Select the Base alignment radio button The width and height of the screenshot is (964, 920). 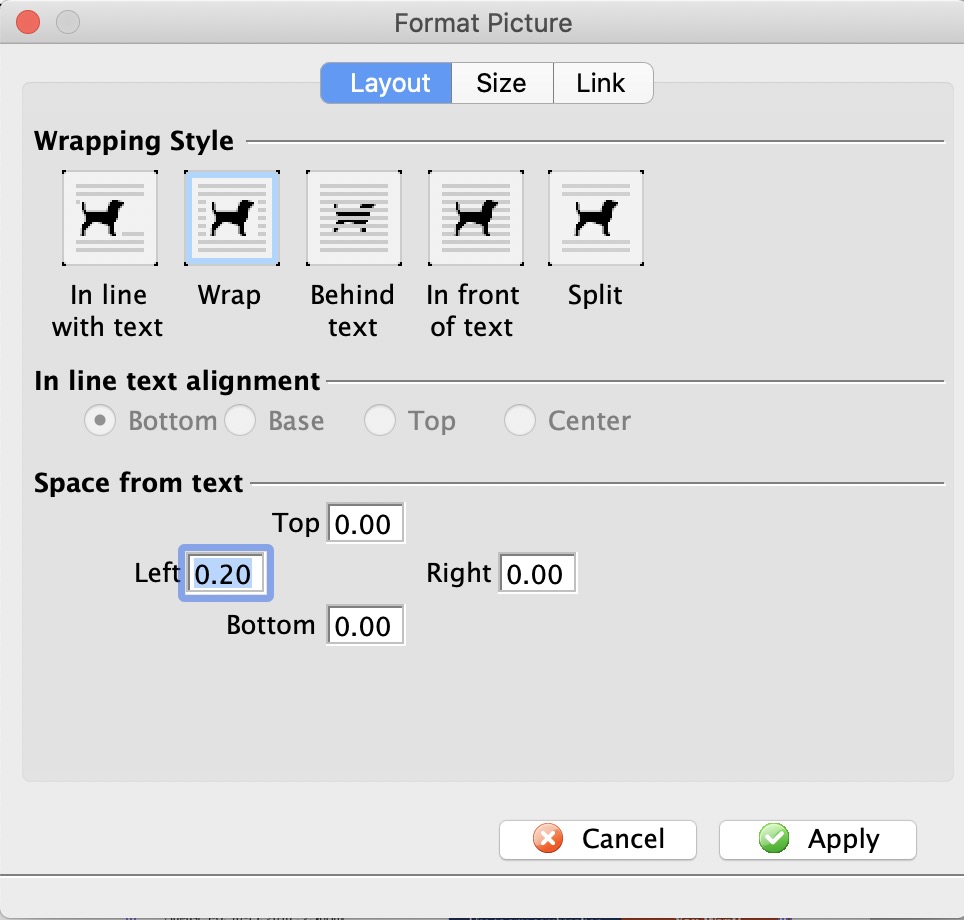click(x=240, y=421)
